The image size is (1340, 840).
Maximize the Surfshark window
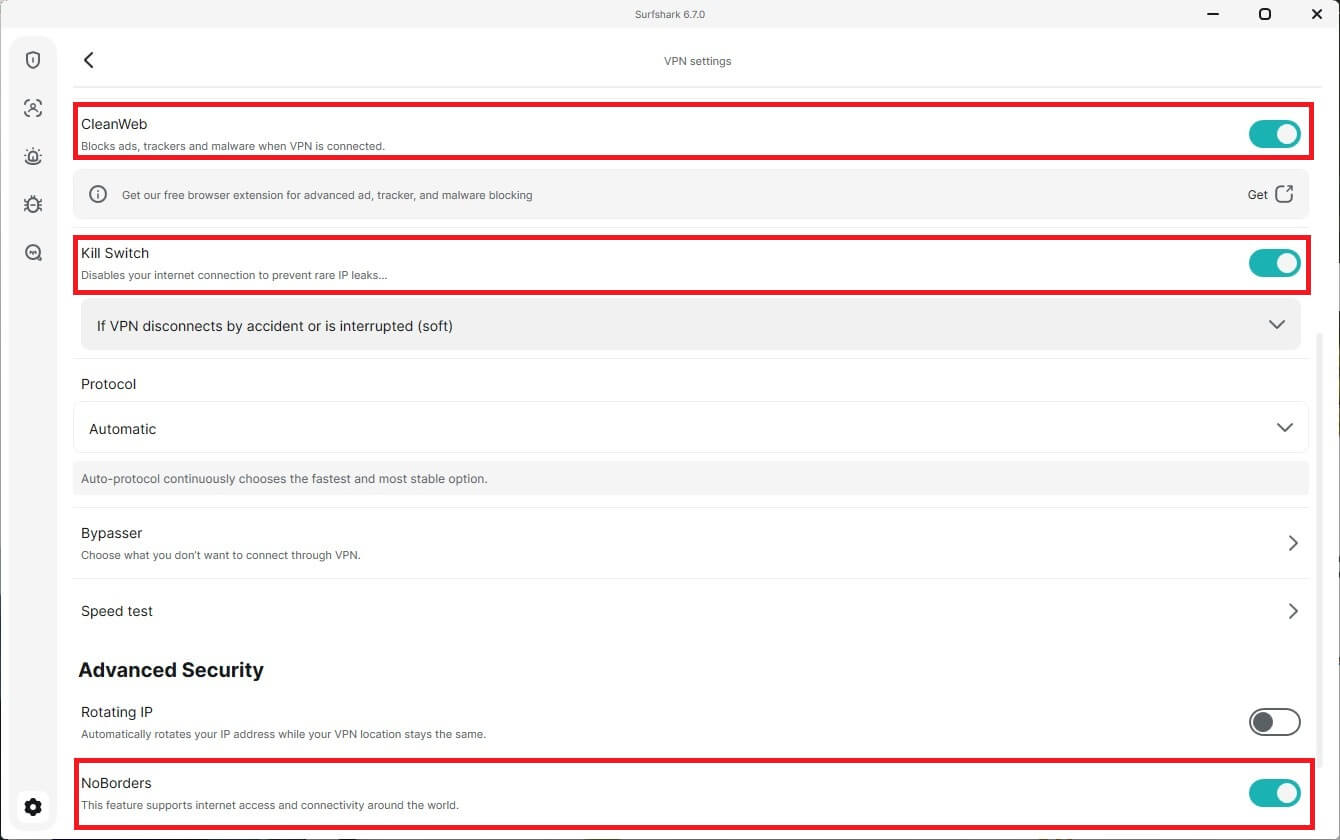[1265, 14]
